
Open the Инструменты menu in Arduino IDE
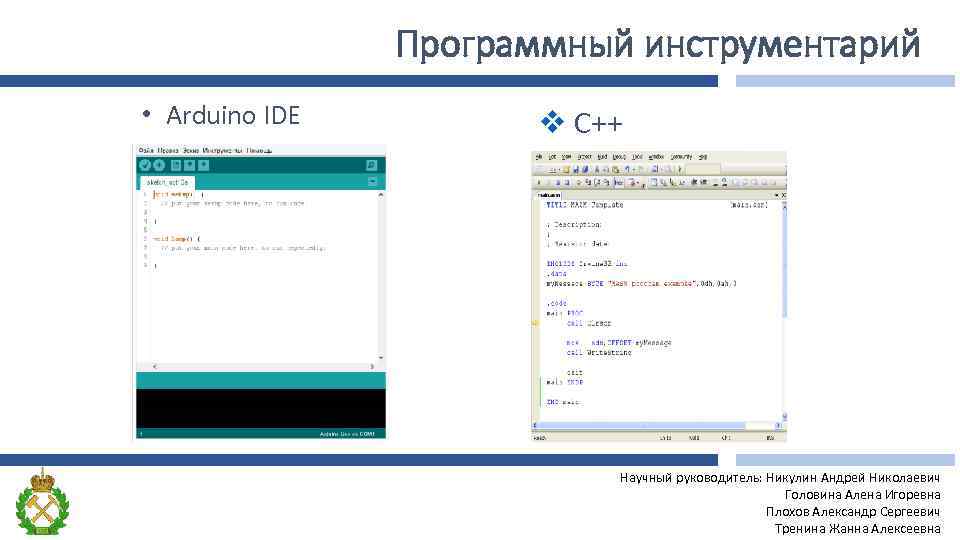tap(222, 150)
